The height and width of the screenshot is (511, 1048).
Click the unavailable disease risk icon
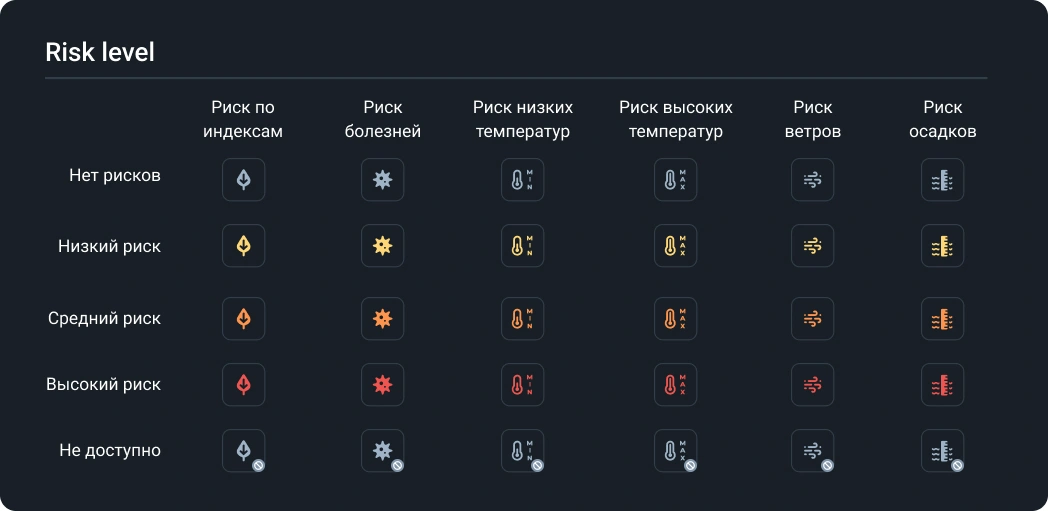[382, 451]
